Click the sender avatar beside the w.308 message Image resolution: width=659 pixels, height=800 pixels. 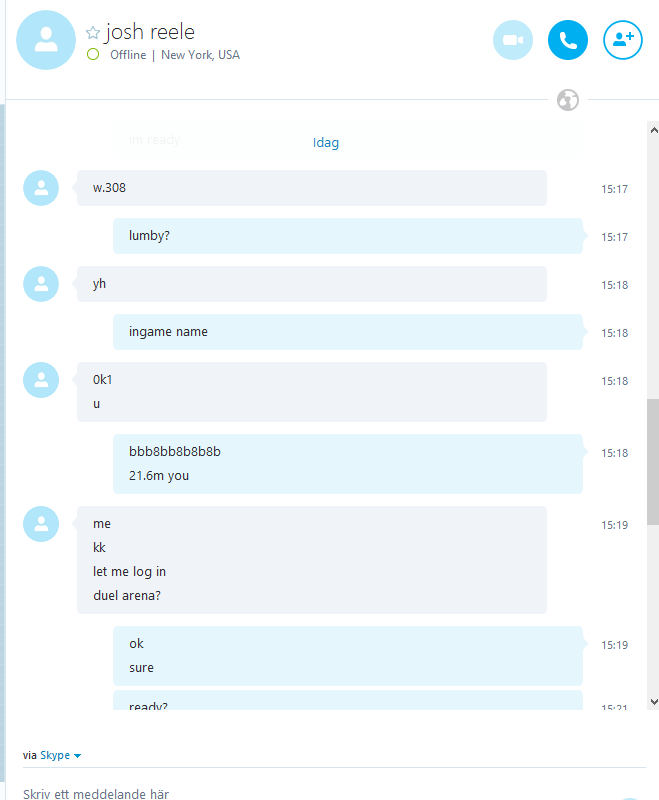41,188
